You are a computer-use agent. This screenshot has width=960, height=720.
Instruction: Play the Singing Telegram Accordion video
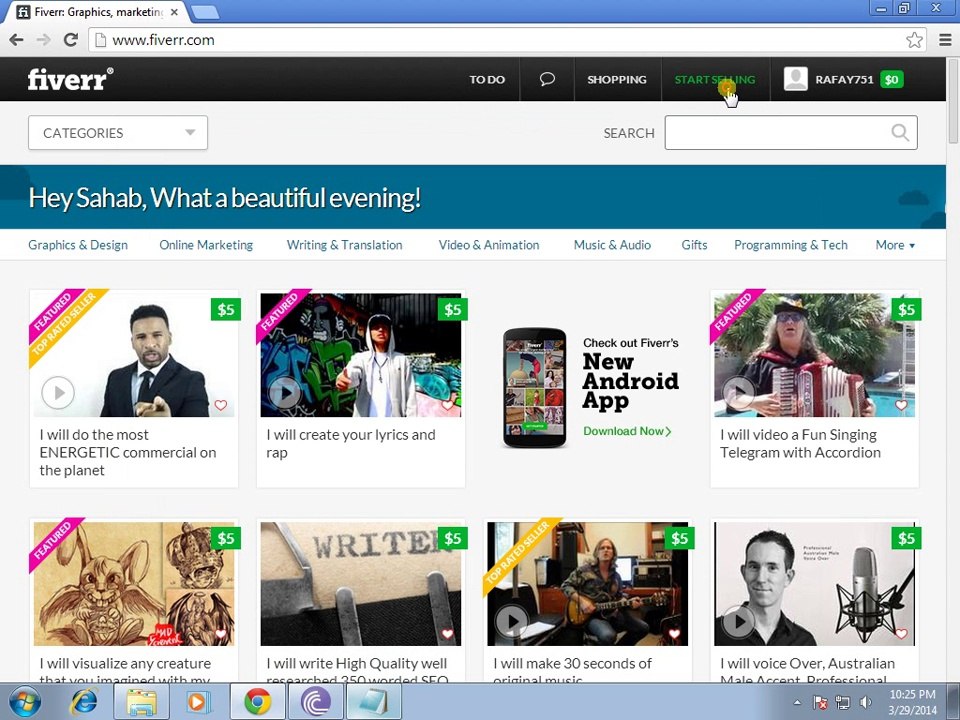coord(739,392)
